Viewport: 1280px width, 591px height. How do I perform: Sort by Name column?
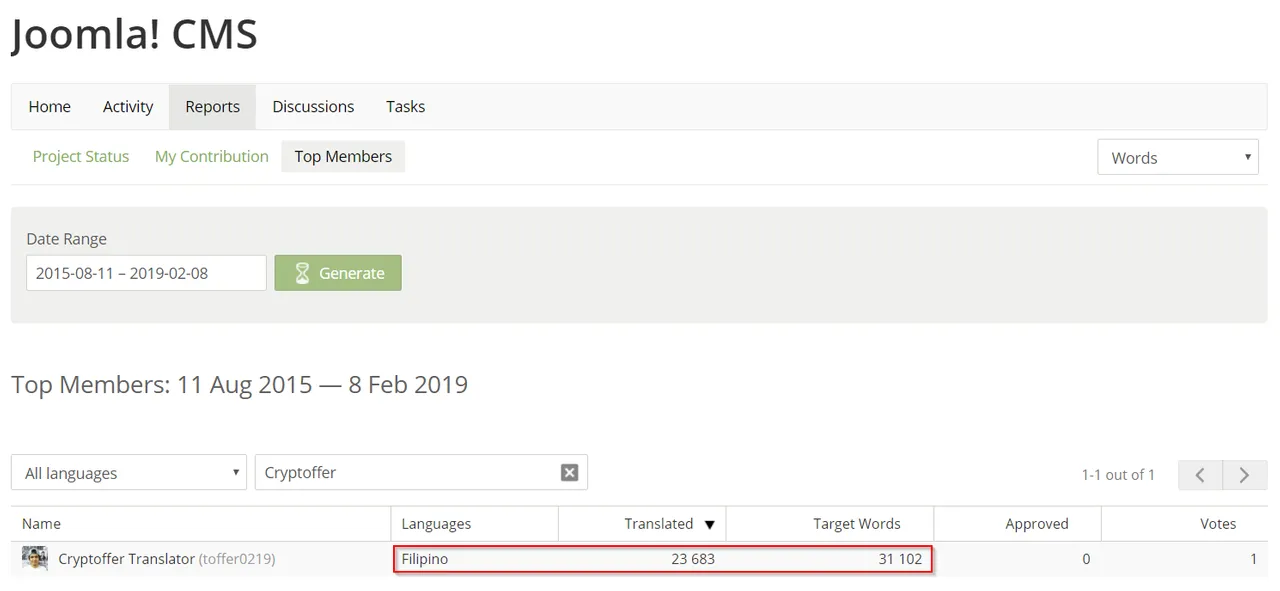(x=42, y=523)
